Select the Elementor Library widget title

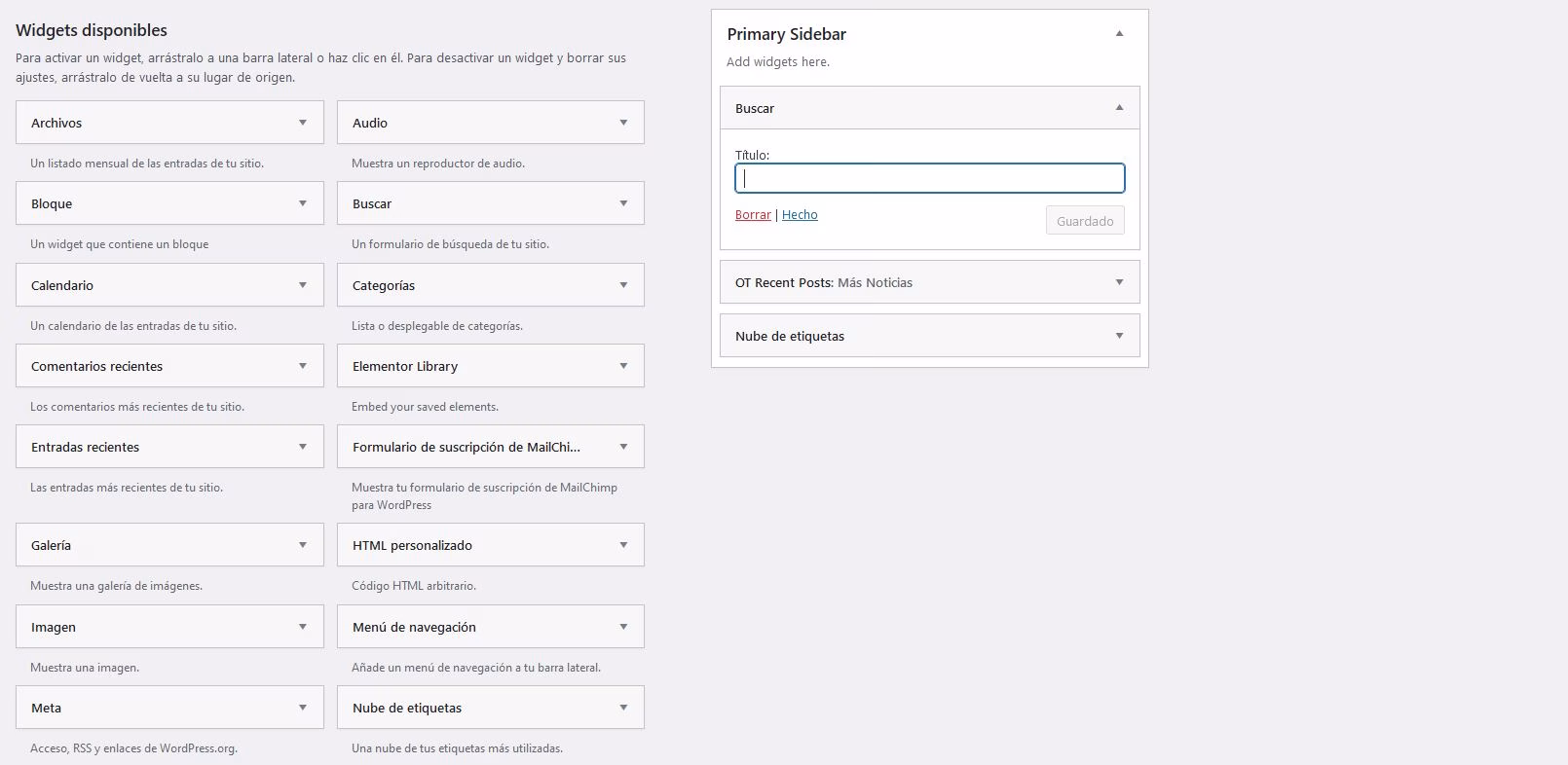coord(405,366)
